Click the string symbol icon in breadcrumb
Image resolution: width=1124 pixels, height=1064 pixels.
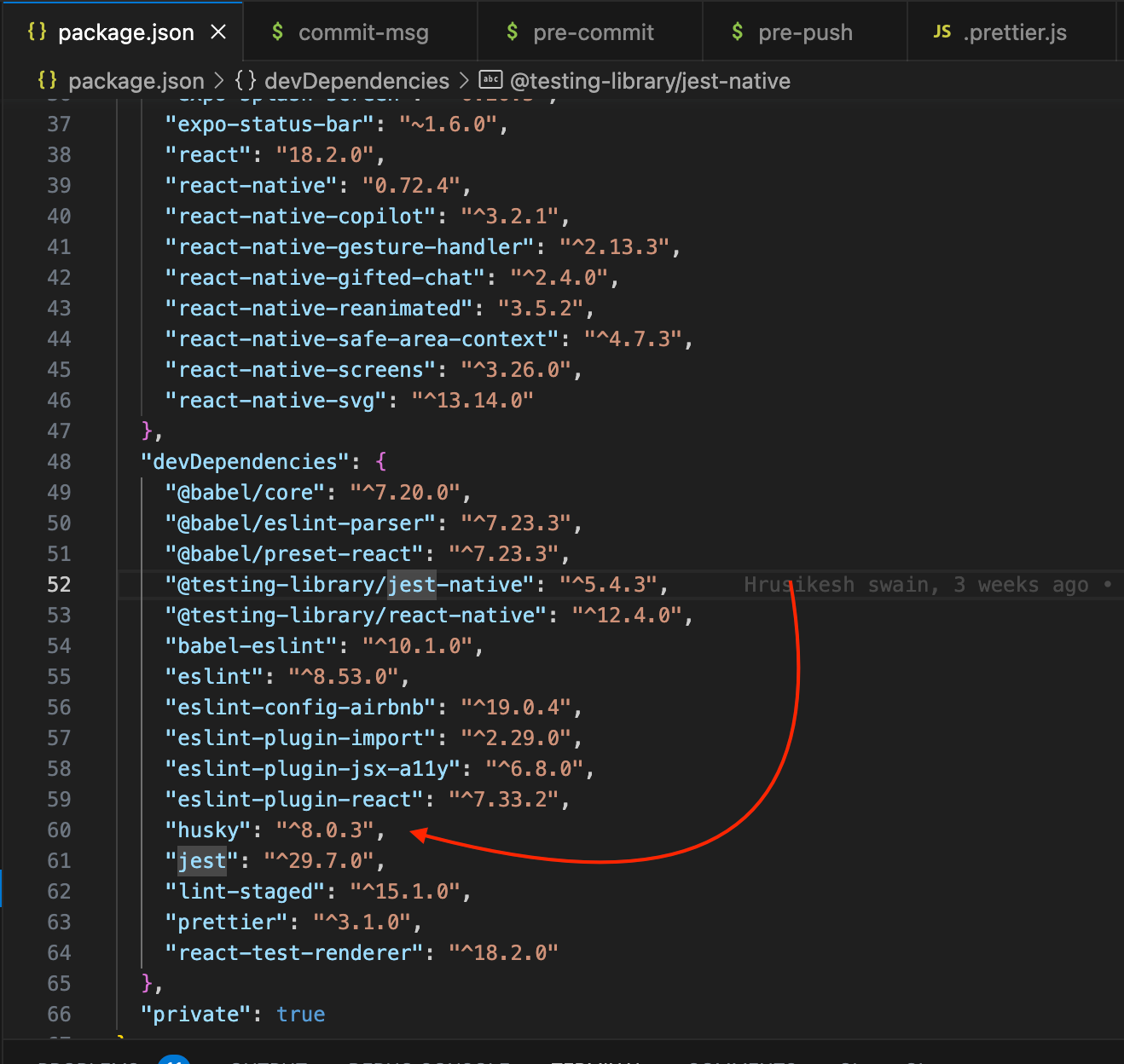(490, 80)
